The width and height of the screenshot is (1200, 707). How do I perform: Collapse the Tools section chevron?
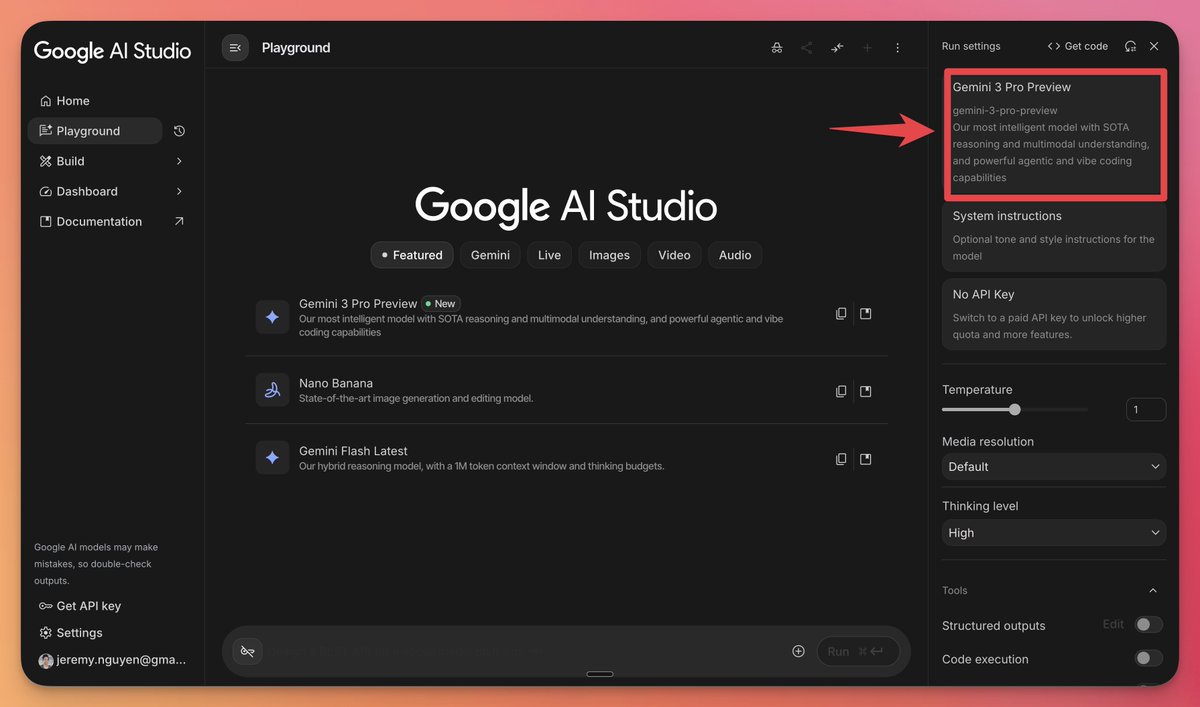tap(1153, 591)
